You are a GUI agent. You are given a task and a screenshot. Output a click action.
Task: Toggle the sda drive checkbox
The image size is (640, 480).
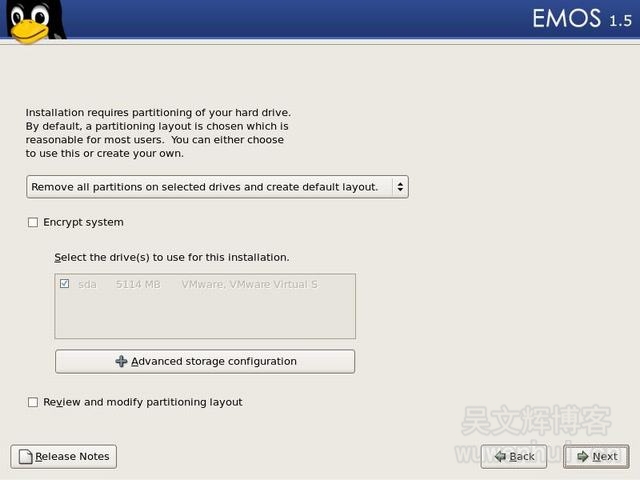[x=65, y=284]
